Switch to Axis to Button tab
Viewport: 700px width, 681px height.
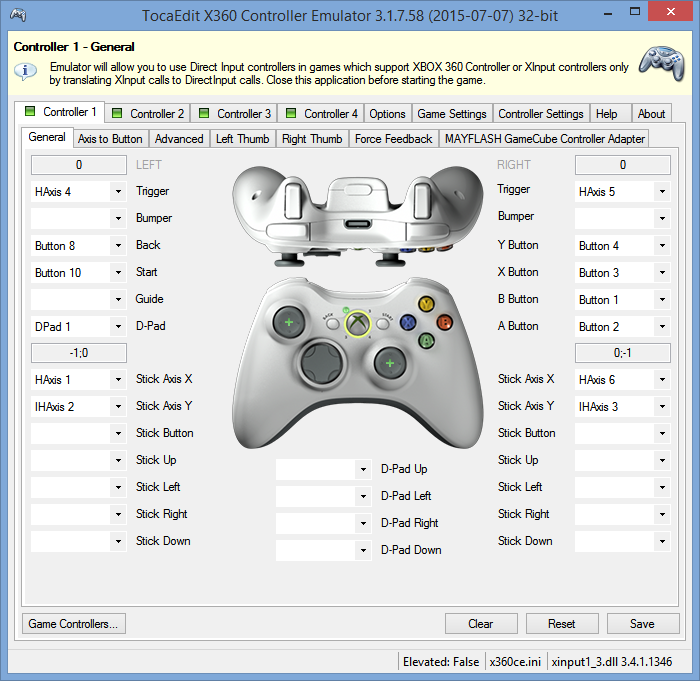click(x=110, y=139)
